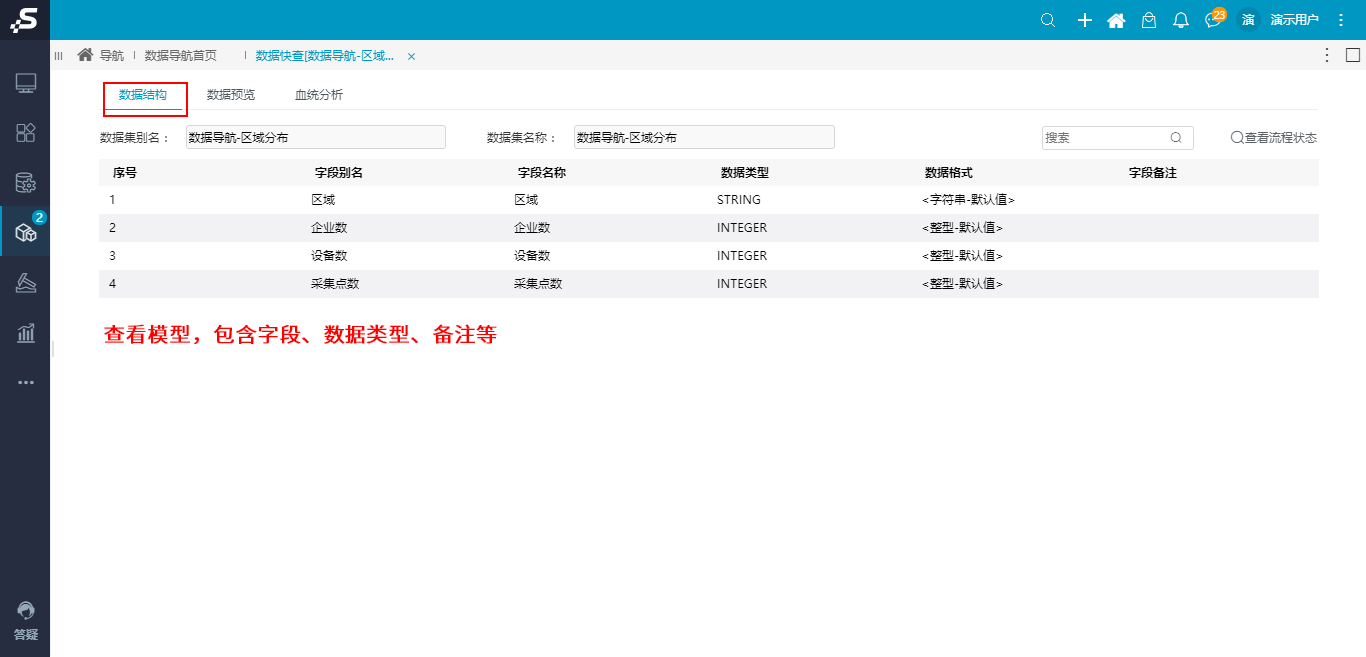Click 查看流程状态 link
This screenshot has height=657, width=1366.
[x=1274, y=138]
